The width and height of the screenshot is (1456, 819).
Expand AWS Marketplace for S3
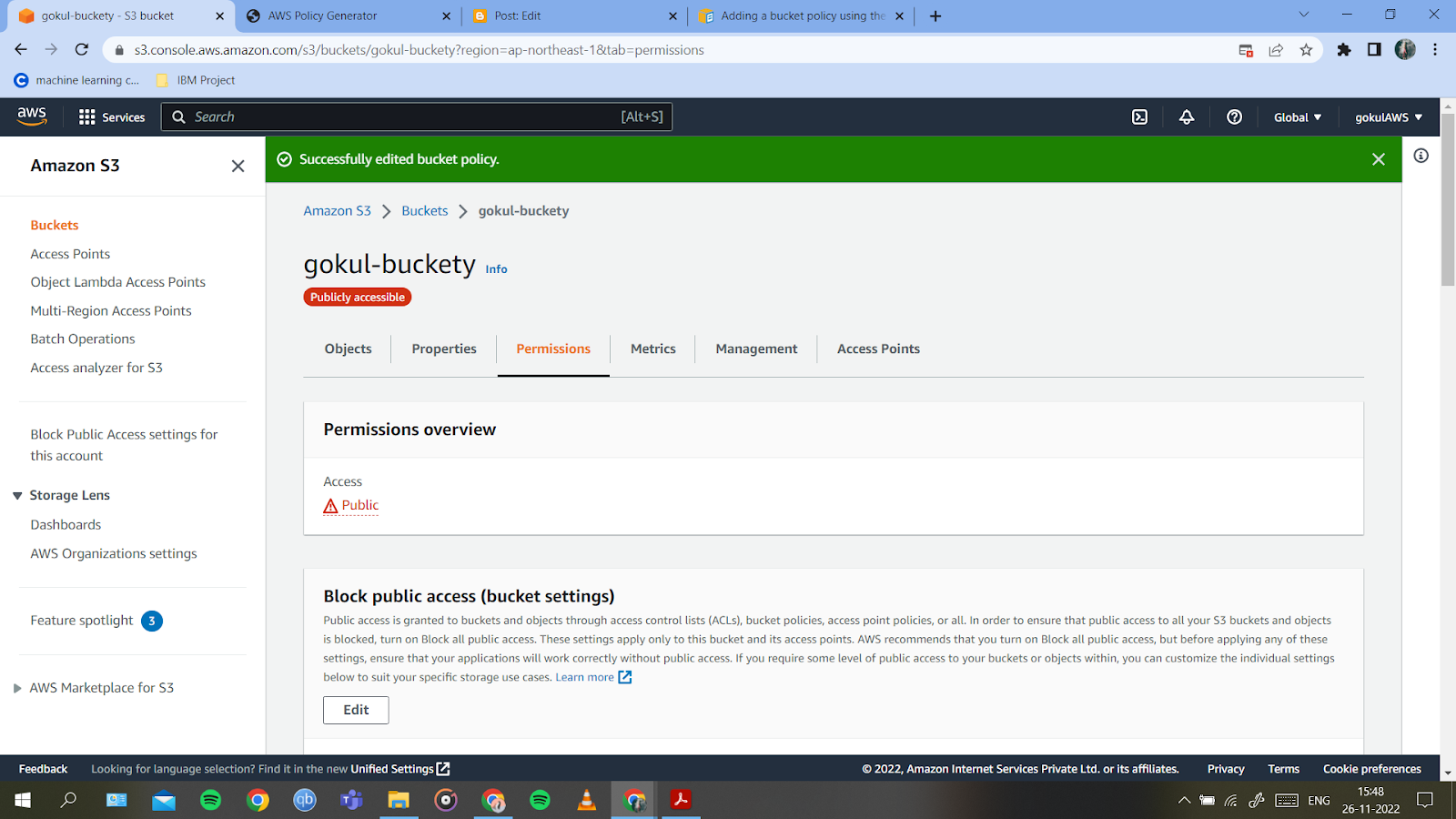[x=17, y=688]
